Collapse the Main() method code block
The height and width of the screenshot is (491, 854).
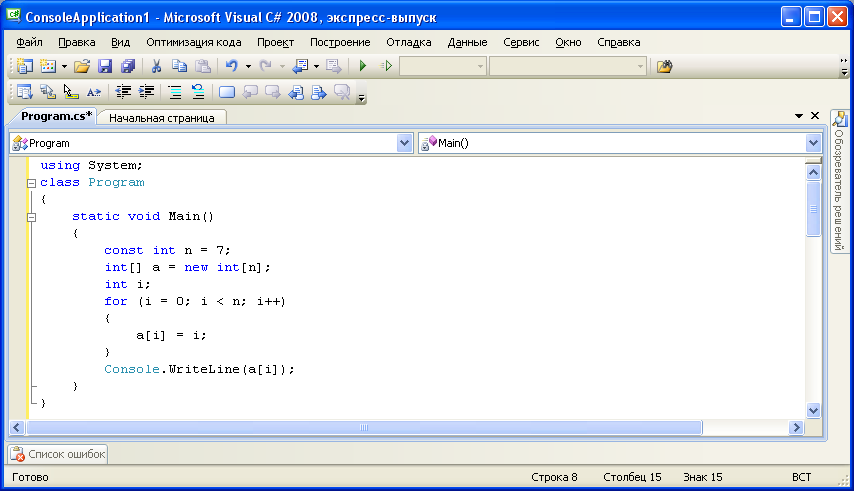click(32, 217)
